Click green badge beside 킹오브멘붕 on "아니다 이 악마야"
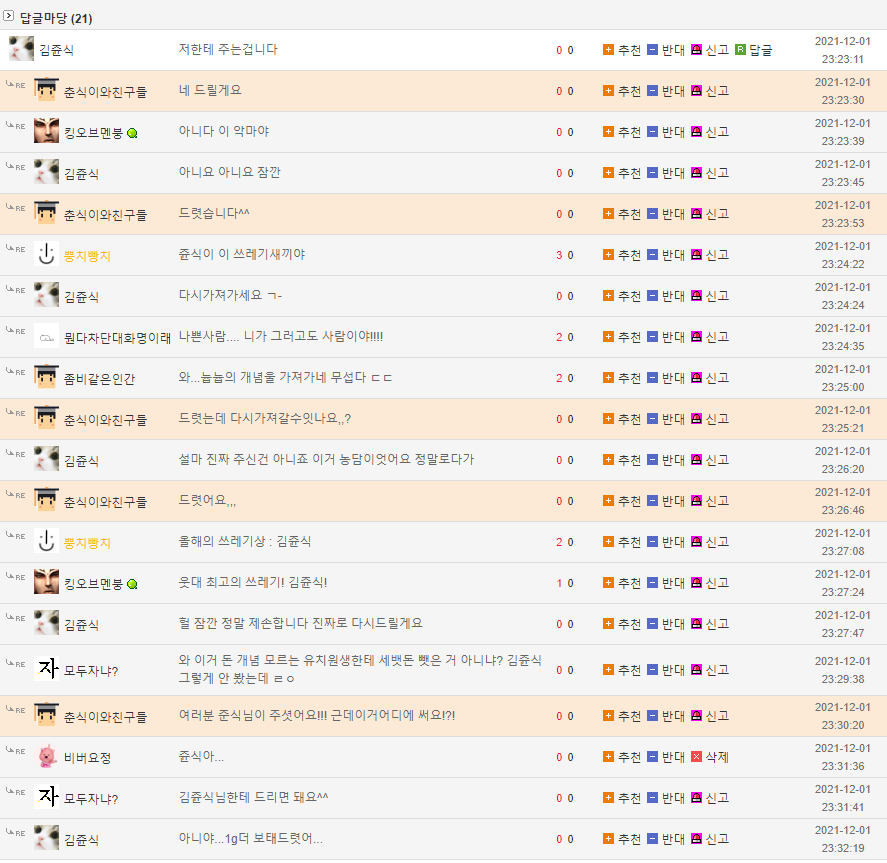The height and width of the screenshot is (863, 887). click(x=133, y=133)
